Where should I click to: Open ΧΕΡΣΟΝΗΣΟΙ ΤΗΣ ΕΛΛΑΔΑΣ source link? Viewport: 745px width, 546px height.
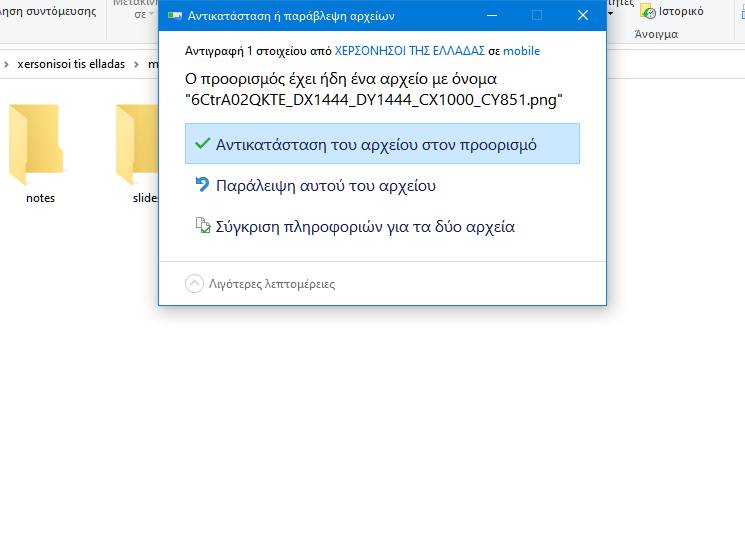410,51
